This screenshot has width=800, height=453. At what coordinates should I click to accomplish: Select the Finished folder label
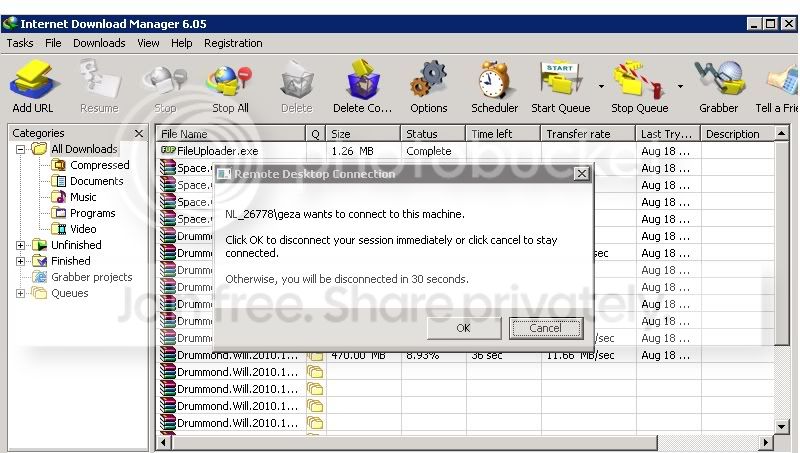click(x=70, y=261)
